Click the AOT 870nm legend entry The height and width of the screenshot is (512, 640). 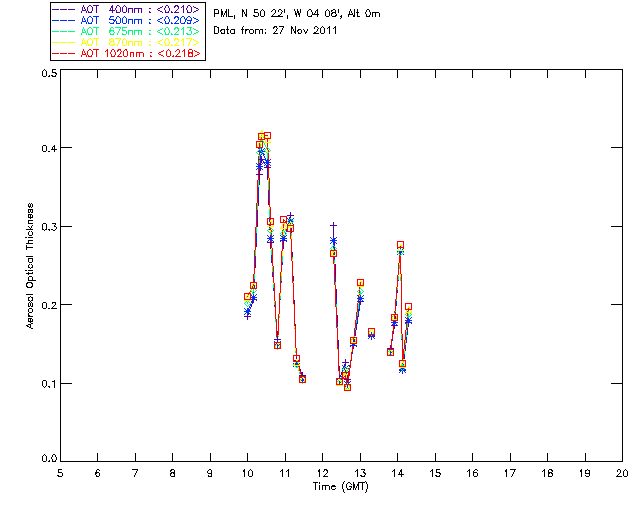(126, 42)
